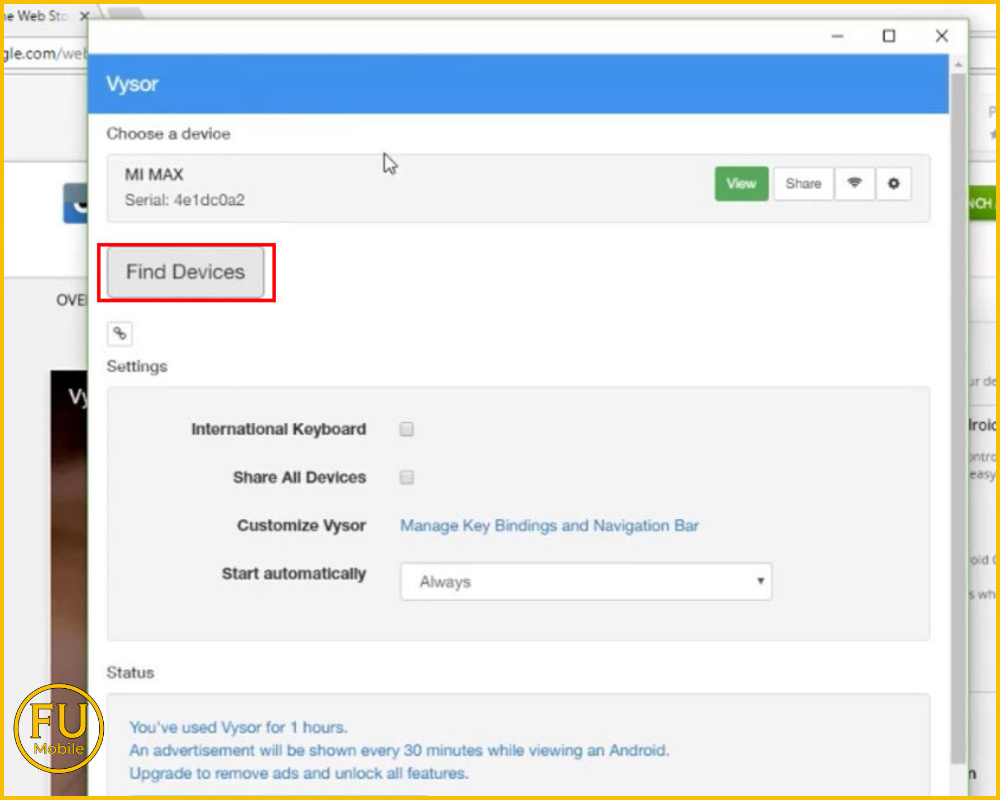Click the wireless connection icon for MI MAX

(x=854, y=184)
